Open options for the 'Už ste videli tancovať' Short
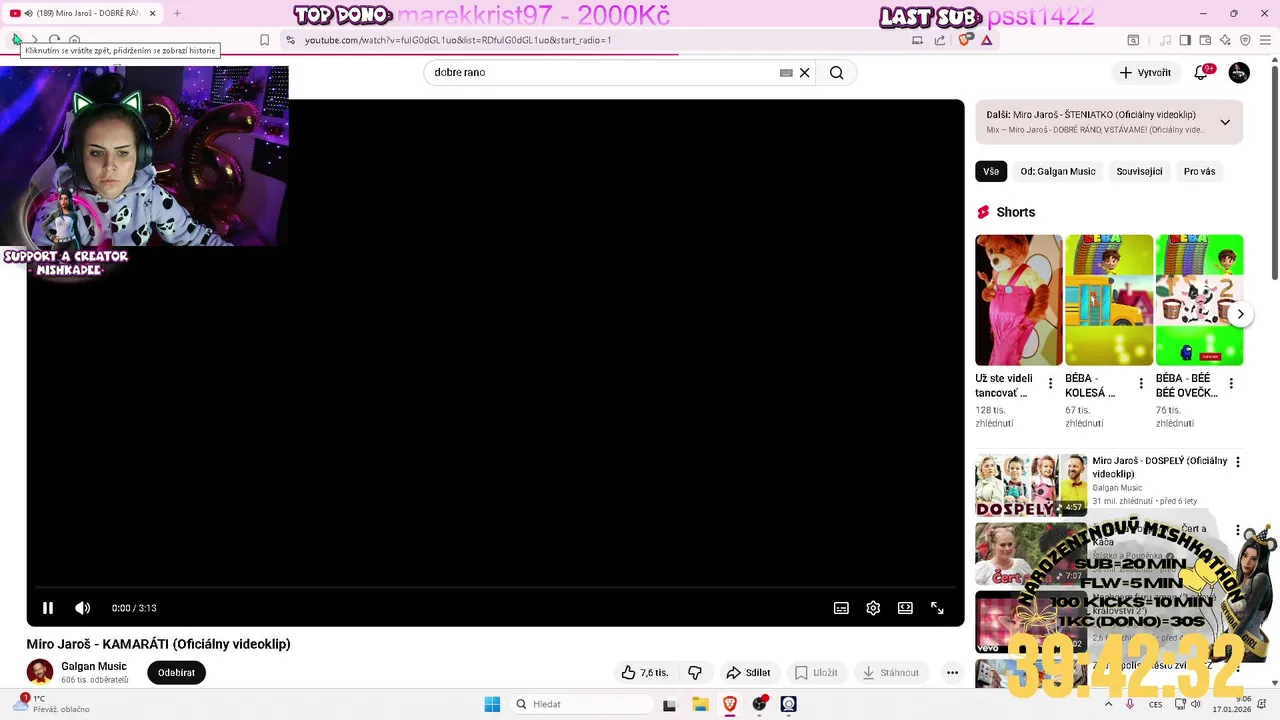Image resolution: width=1280 pixels, height=720 pixels. [x=1050, y=384]
